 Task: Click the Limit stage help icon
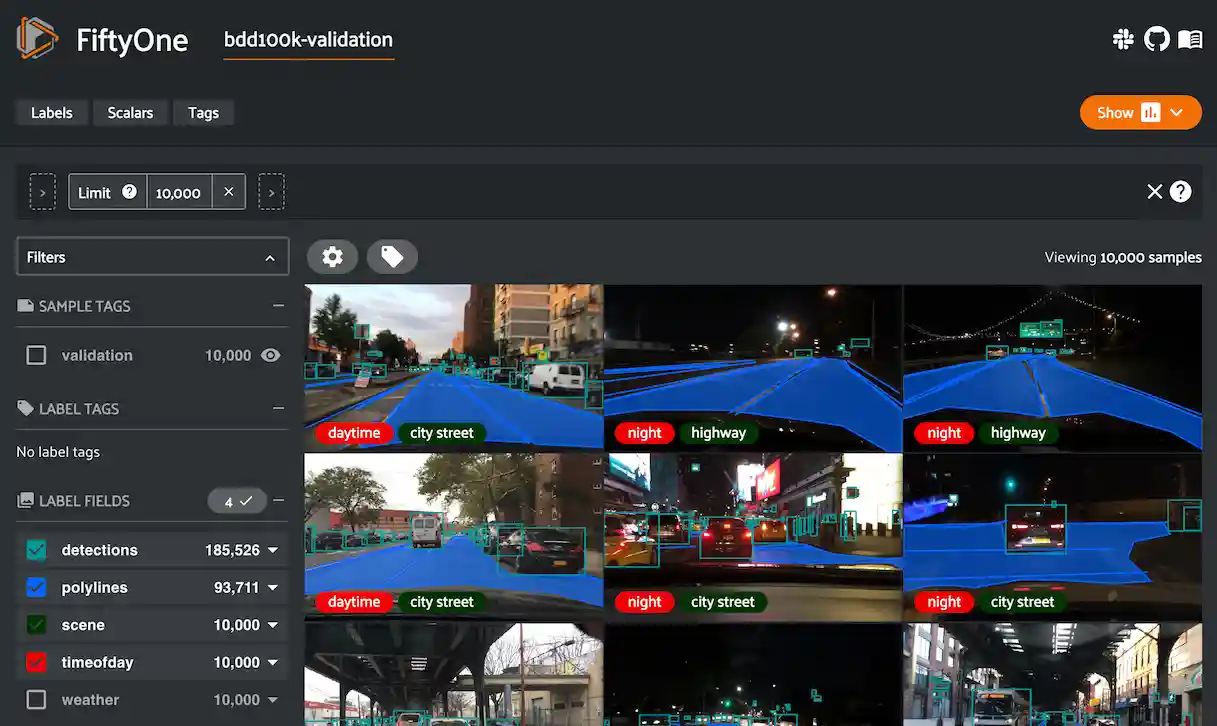129,192
